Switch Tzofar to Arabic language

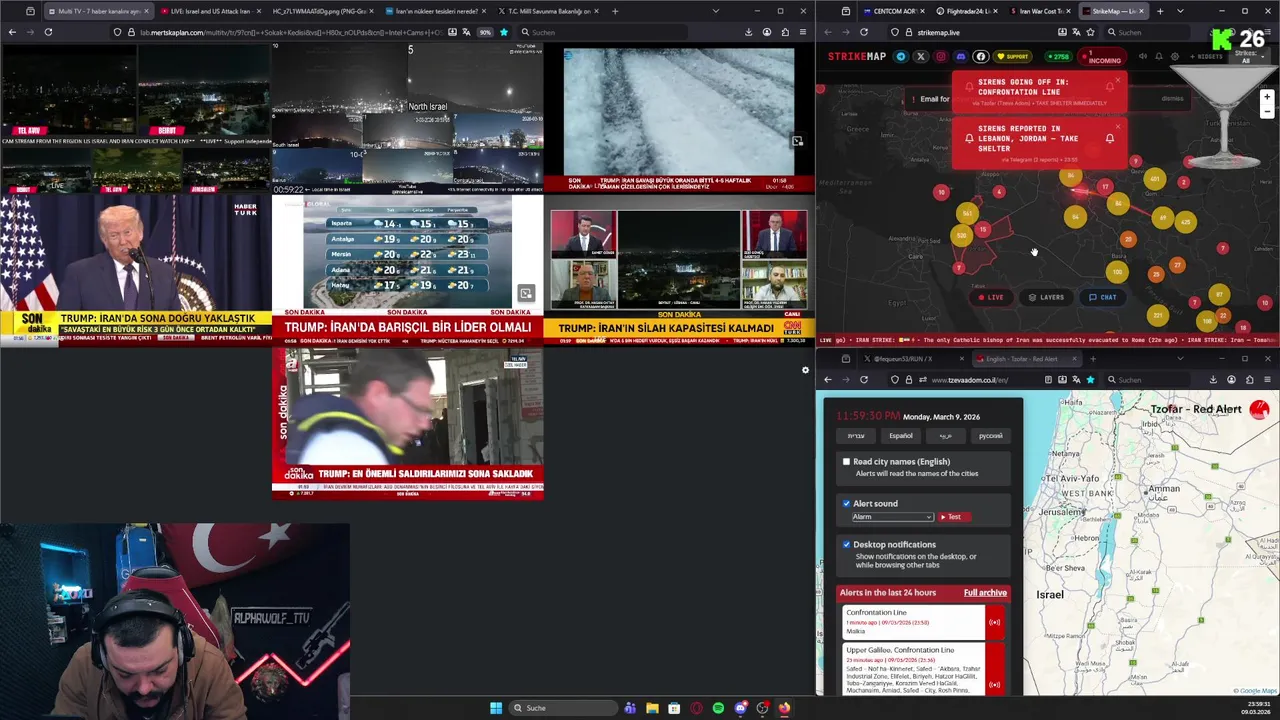tap(945, 436)
